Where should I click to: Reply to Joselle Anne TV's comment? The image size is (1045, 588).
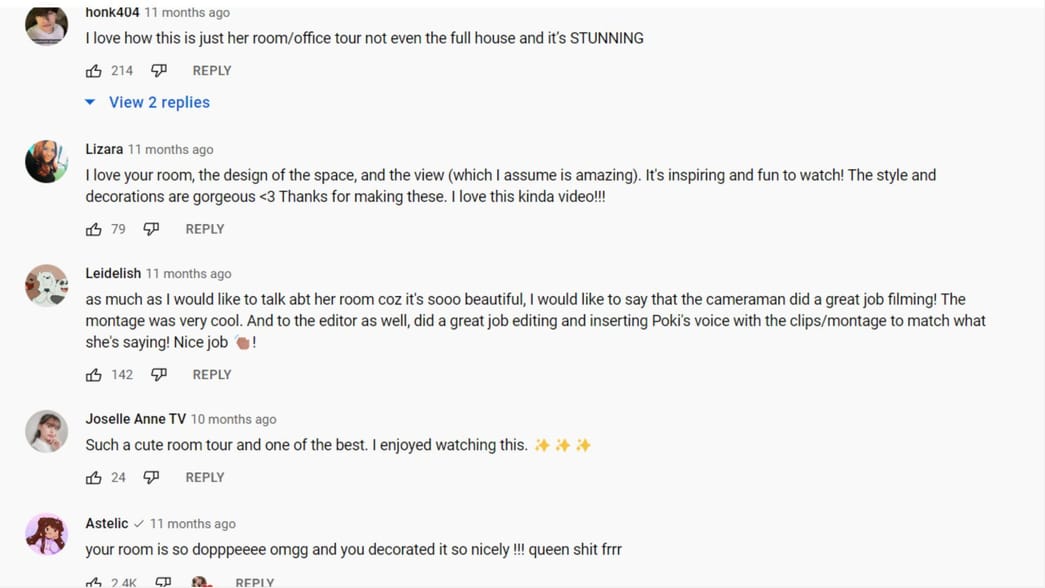[205, 478]
